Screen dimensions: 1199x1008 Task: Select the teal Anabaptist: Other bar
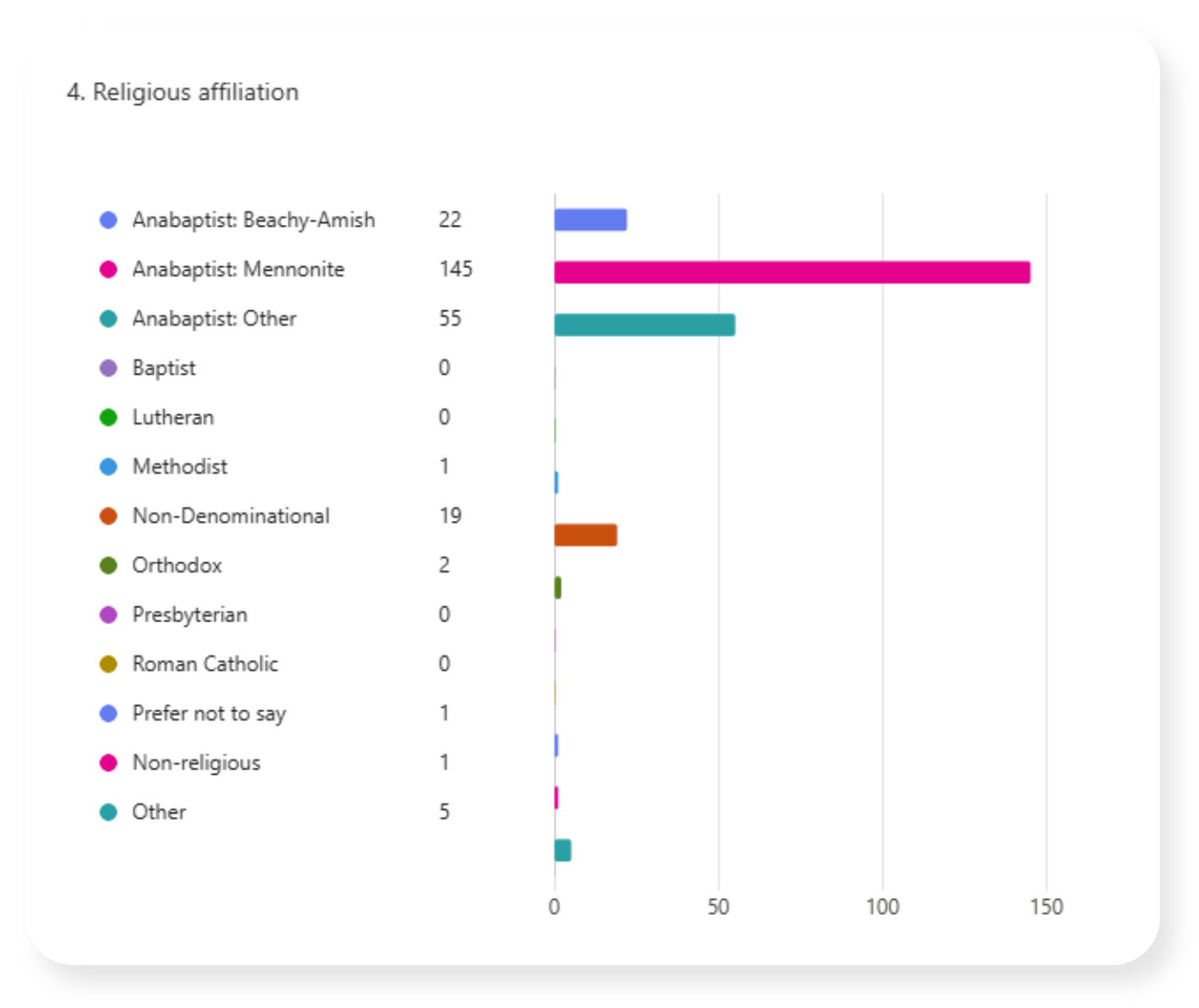644,325
